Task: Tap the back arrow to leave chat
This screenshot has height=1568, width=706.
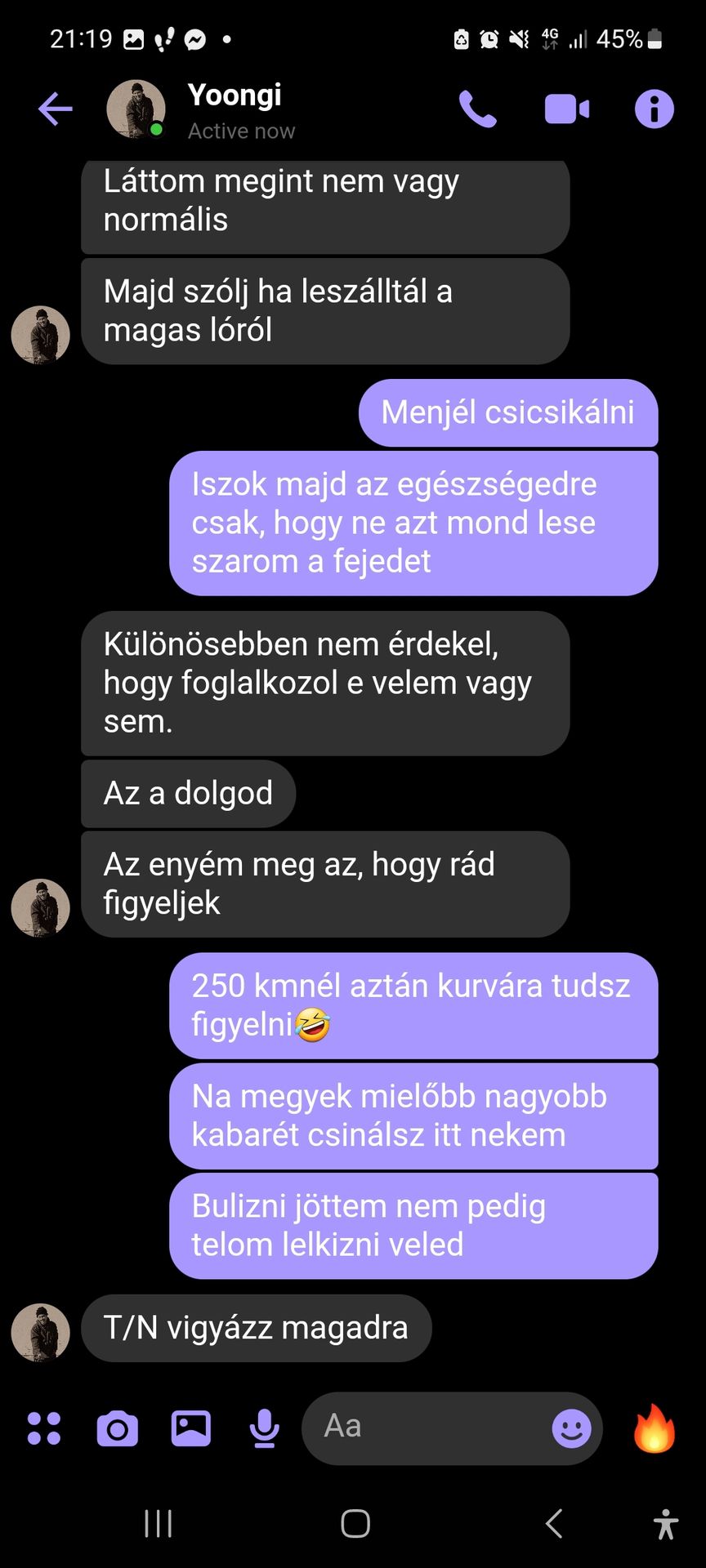Action: pos(56,109)
